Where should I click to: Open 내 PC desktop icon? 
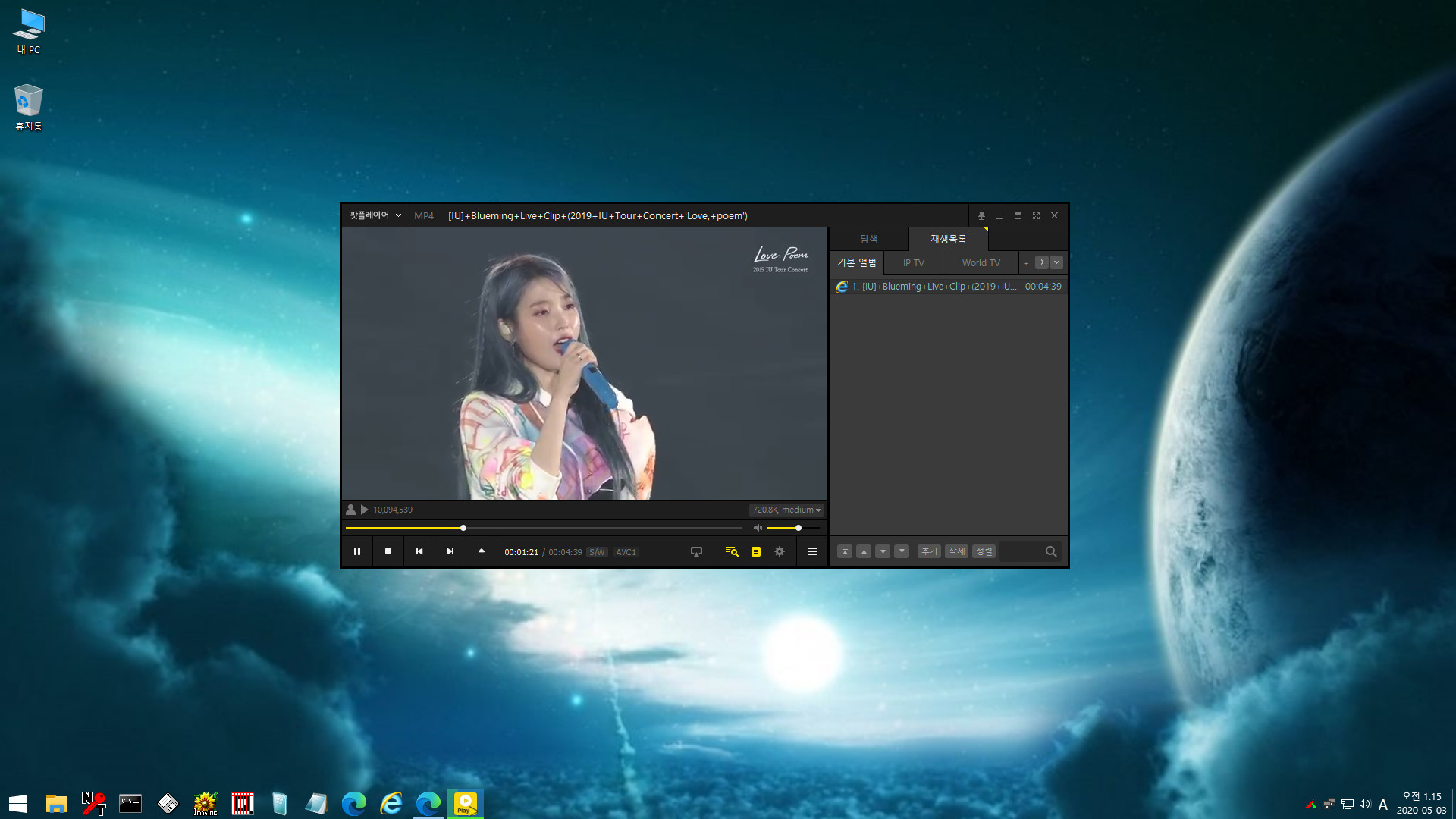click(29, 32)
